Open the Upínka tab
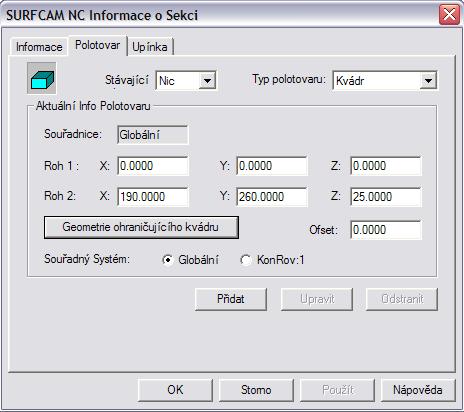This screenshot has width=464, height=412. tap(150, 47)
